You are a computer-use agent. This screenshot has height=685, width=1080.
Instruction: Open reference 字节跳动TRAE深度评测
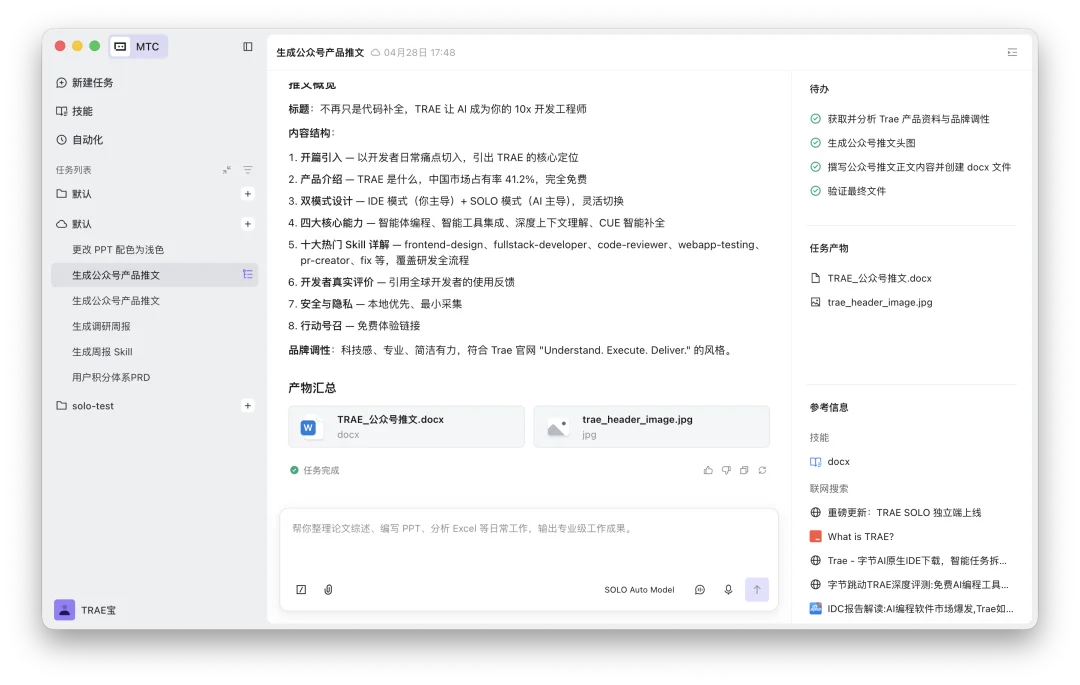909,584
